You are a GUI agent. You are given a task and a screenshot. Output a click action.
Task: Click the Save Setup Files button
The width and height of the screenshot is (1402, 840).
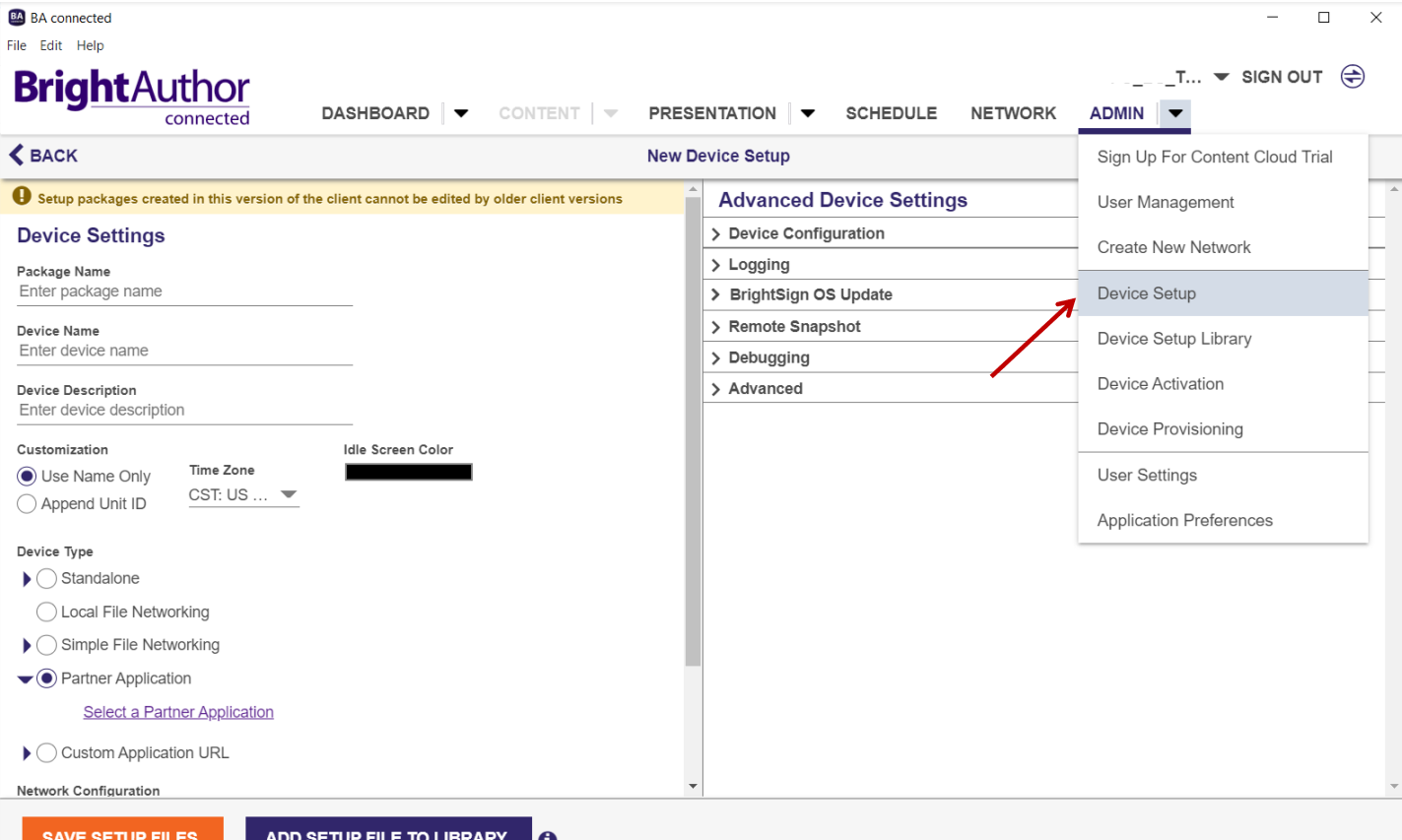122,830
